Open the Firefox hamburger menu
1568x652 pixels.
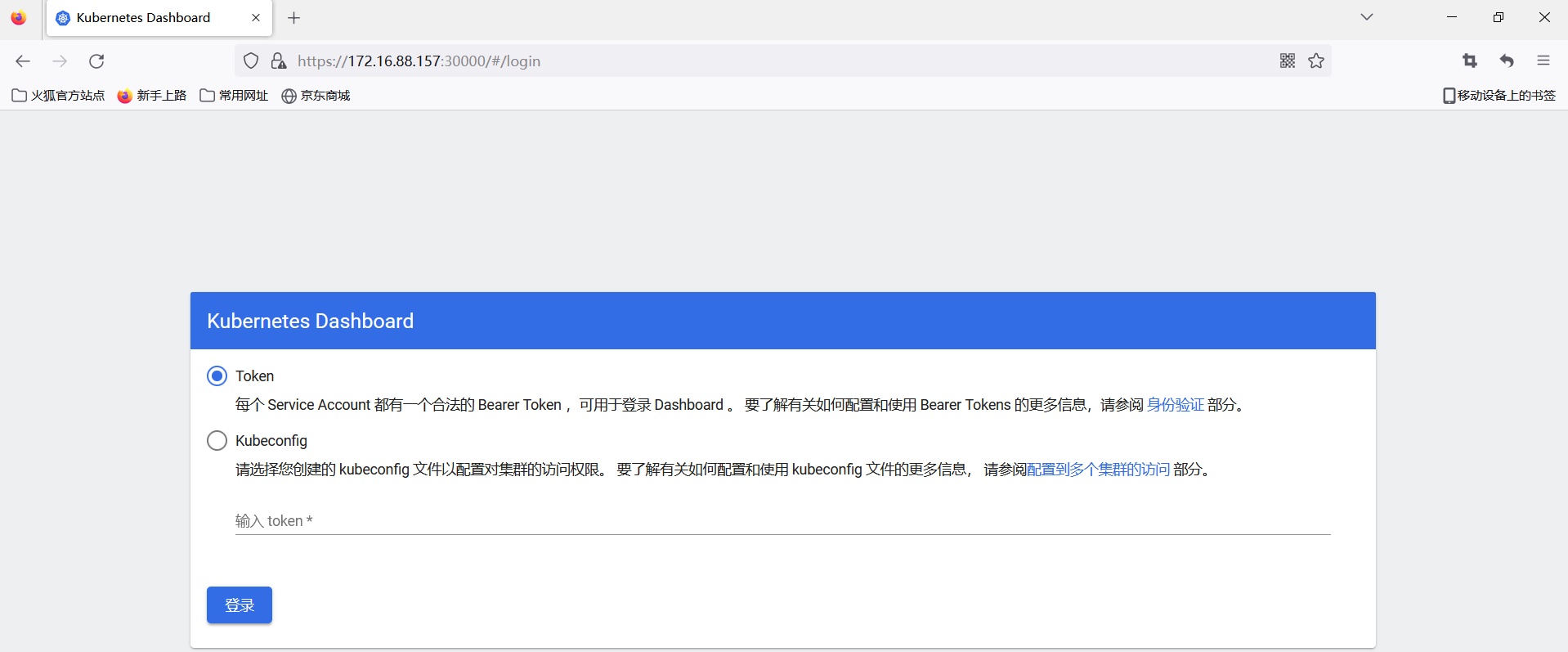(x=1543, y=61)
